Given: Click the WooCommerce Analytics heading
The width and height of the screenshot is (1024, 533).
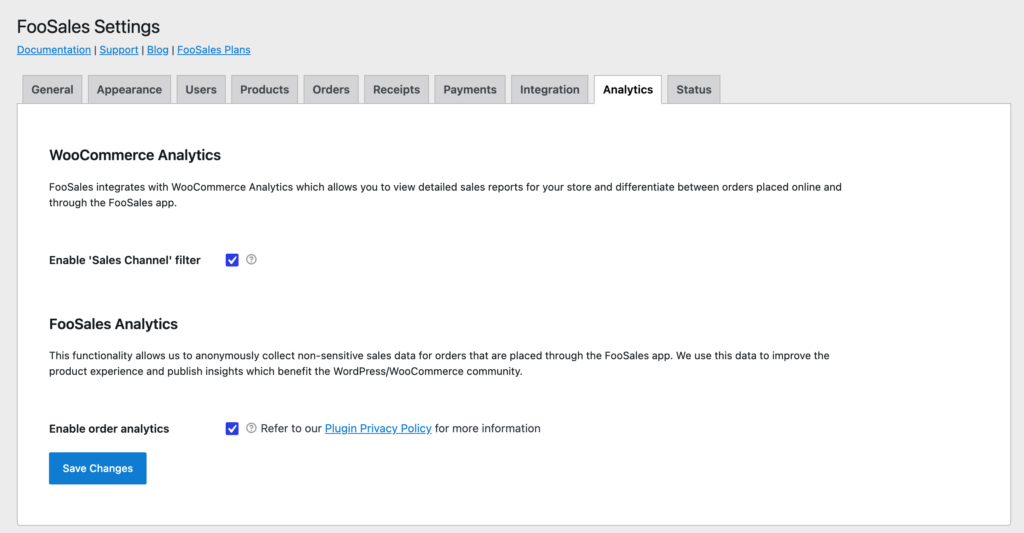Looking at the screenshot, I should [x=135, y=155].
